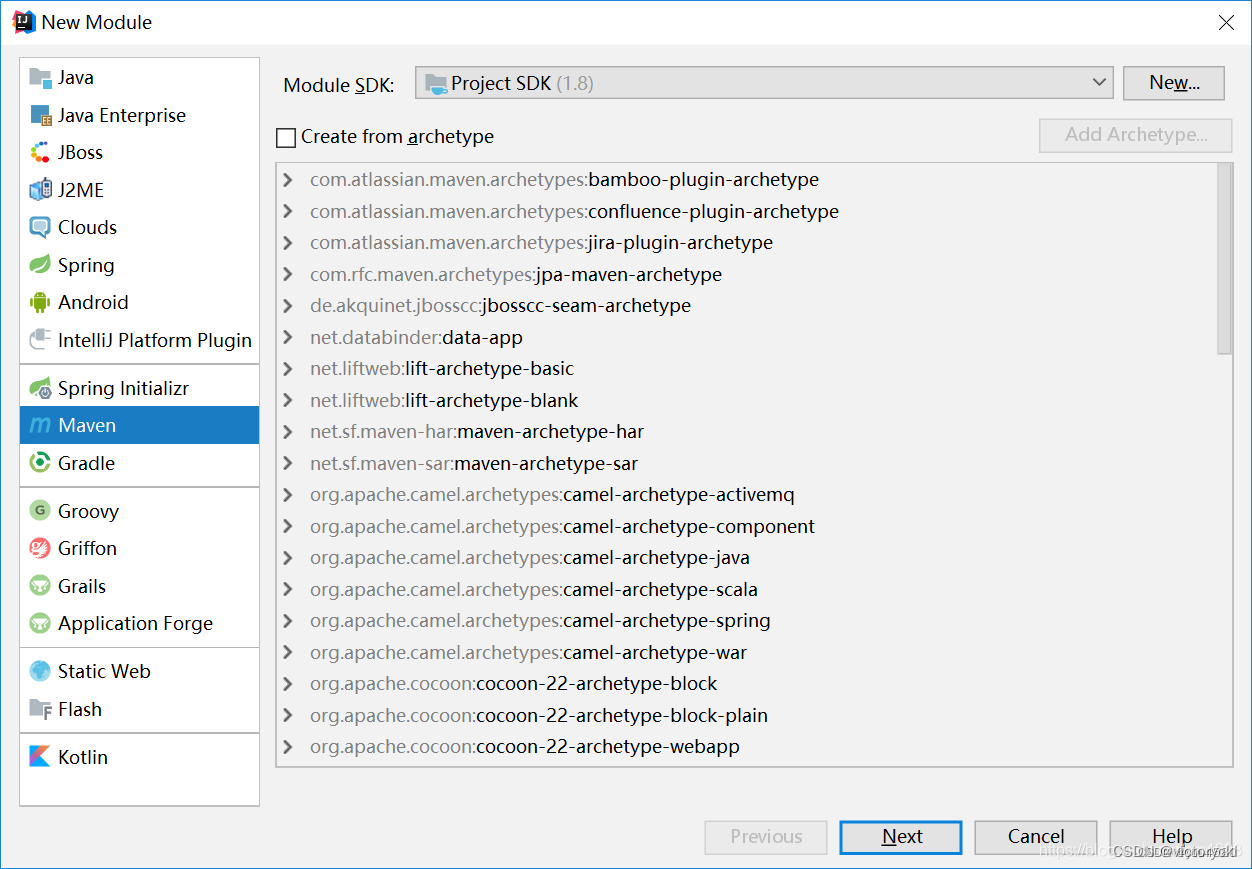Click the Grails icon
The width and height of the screenshot is (1252, 869).
pos(40,586)
